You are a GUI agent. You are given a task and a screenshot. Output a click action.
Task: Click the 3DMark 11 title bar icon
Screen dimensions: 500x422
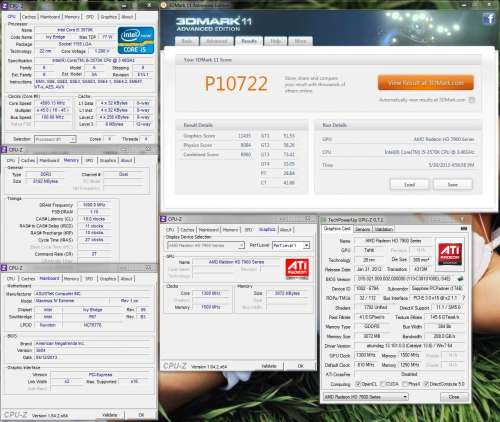coord(164,5)
